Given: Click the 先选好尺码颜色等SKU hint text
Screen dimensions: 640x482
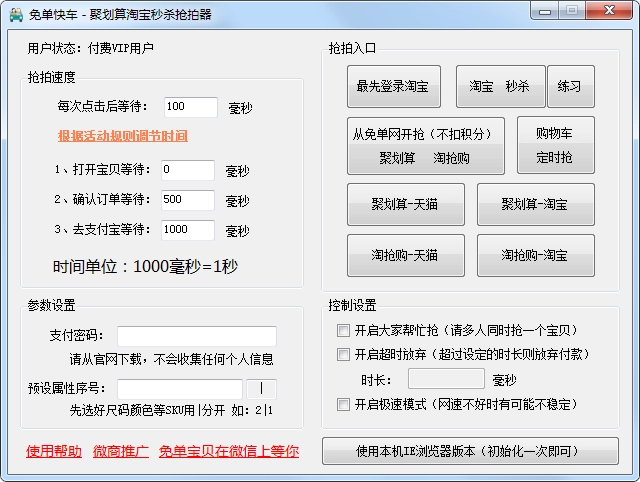Looking at the screenshot, I should point(171,410).
